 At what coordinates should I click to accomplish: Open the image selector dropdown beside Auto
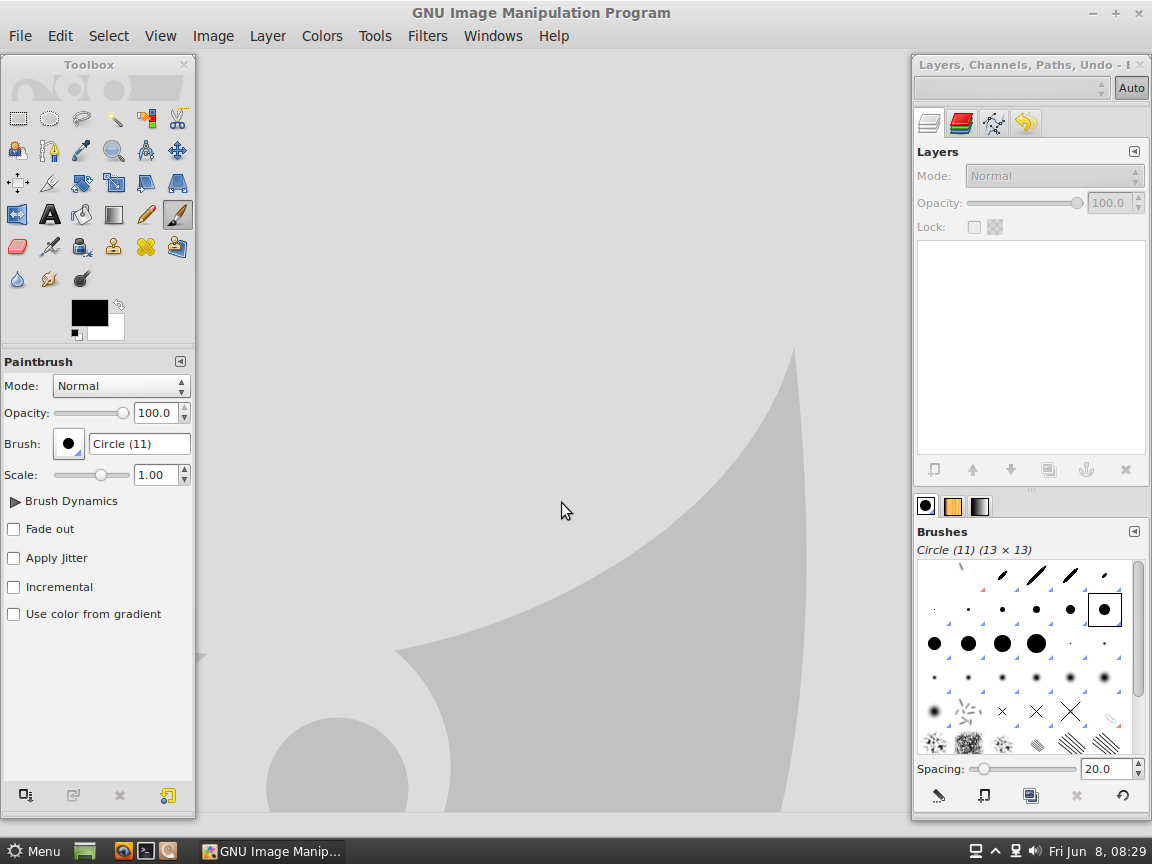pyautogui.click(x=1012, y=88)
